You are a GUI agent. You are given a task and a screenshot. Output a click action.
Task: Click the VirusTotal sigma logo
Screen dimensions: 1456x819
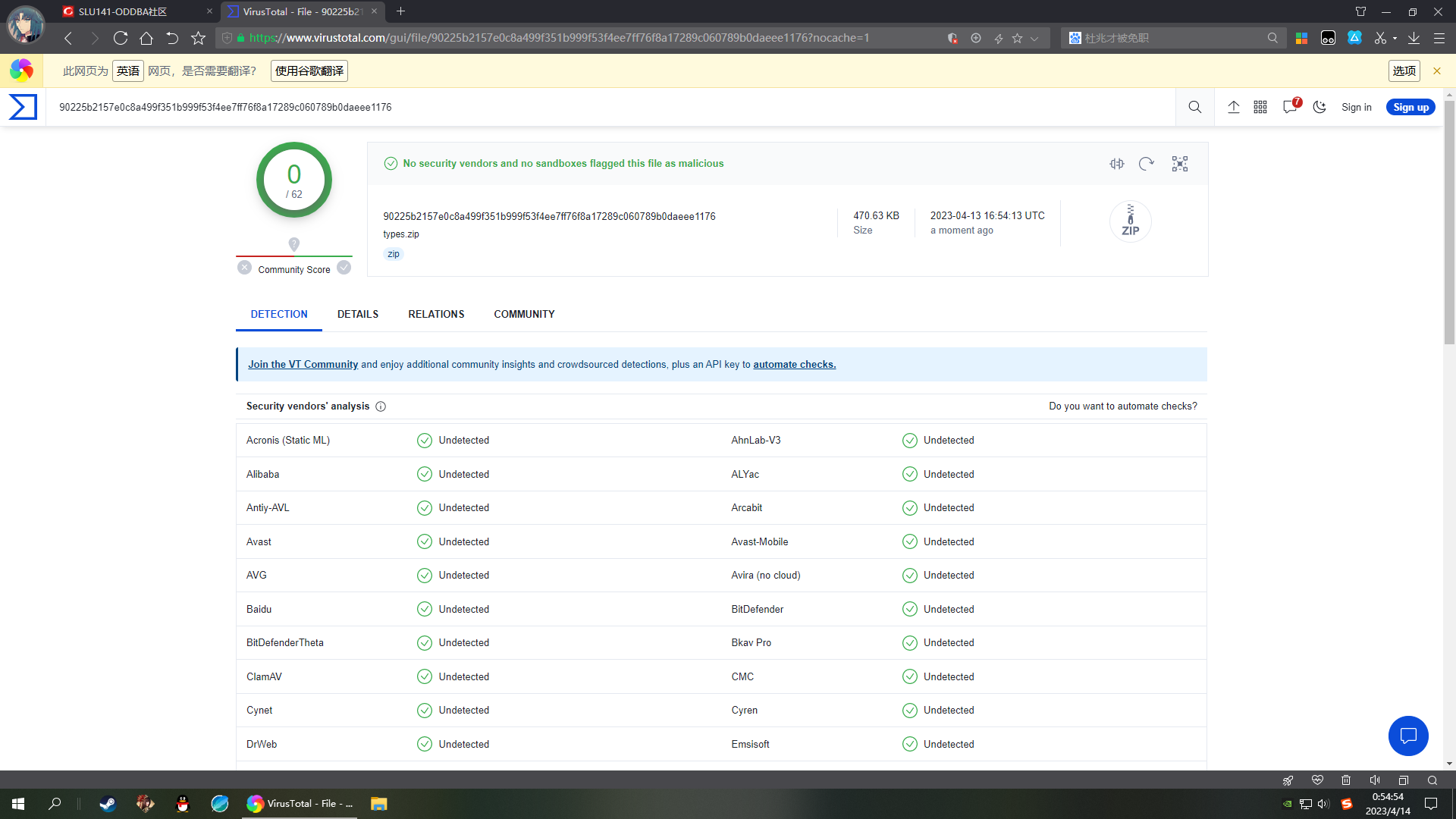(x=23, y=107)
